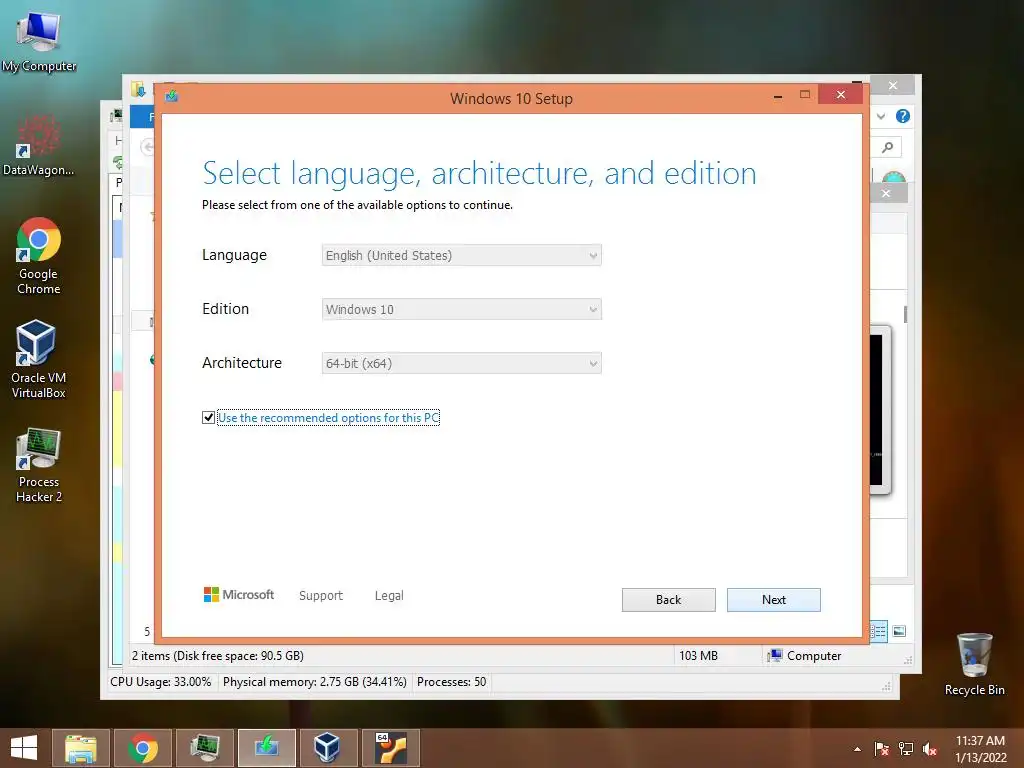This screenshot has height=768, width=1024.
Task: Open the Edition dropdown
Action: tap(462, 310)
